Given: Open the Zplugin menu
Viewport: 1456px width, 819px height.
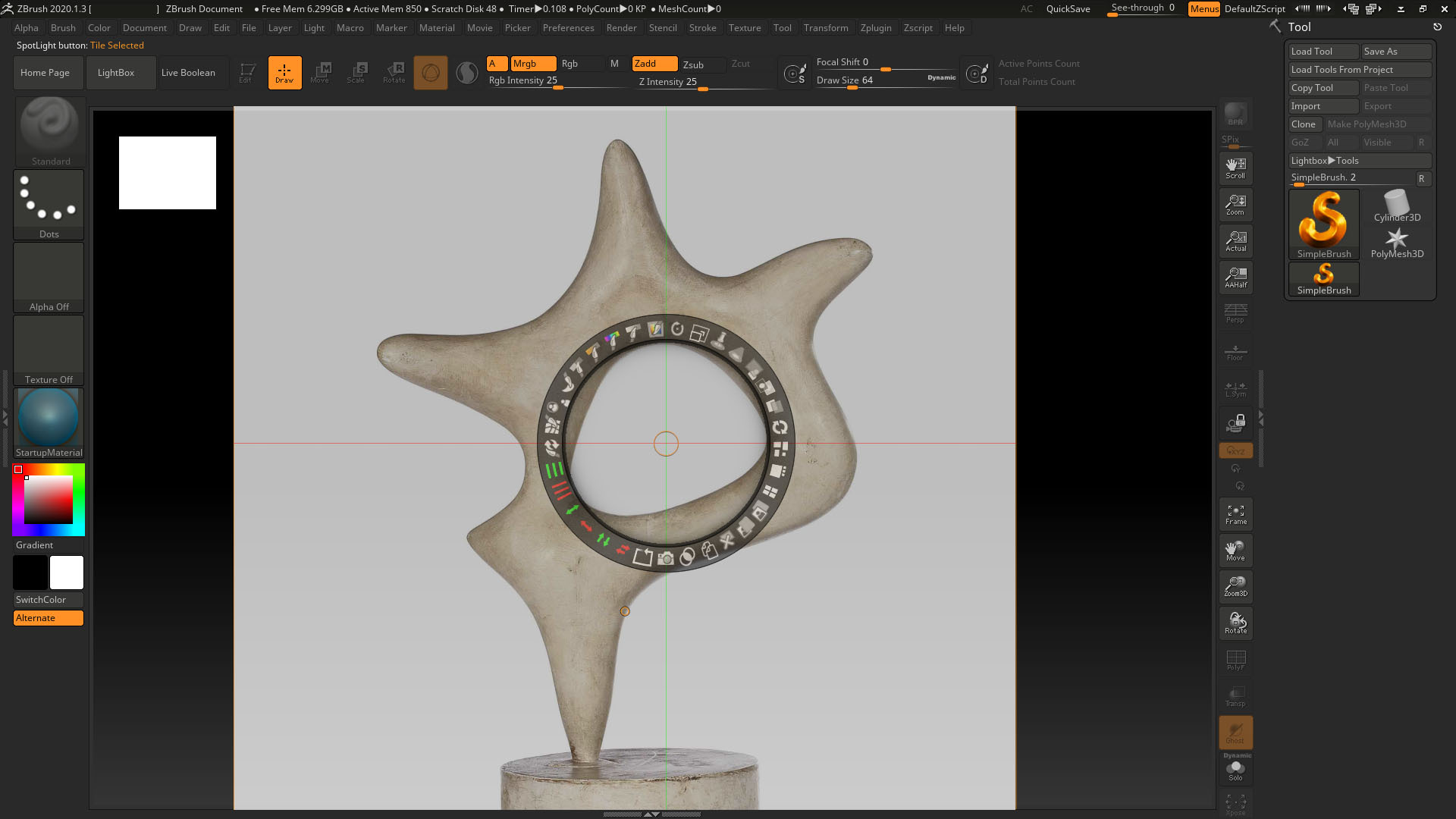Looking at the screenshot, I should pos(876,28).
